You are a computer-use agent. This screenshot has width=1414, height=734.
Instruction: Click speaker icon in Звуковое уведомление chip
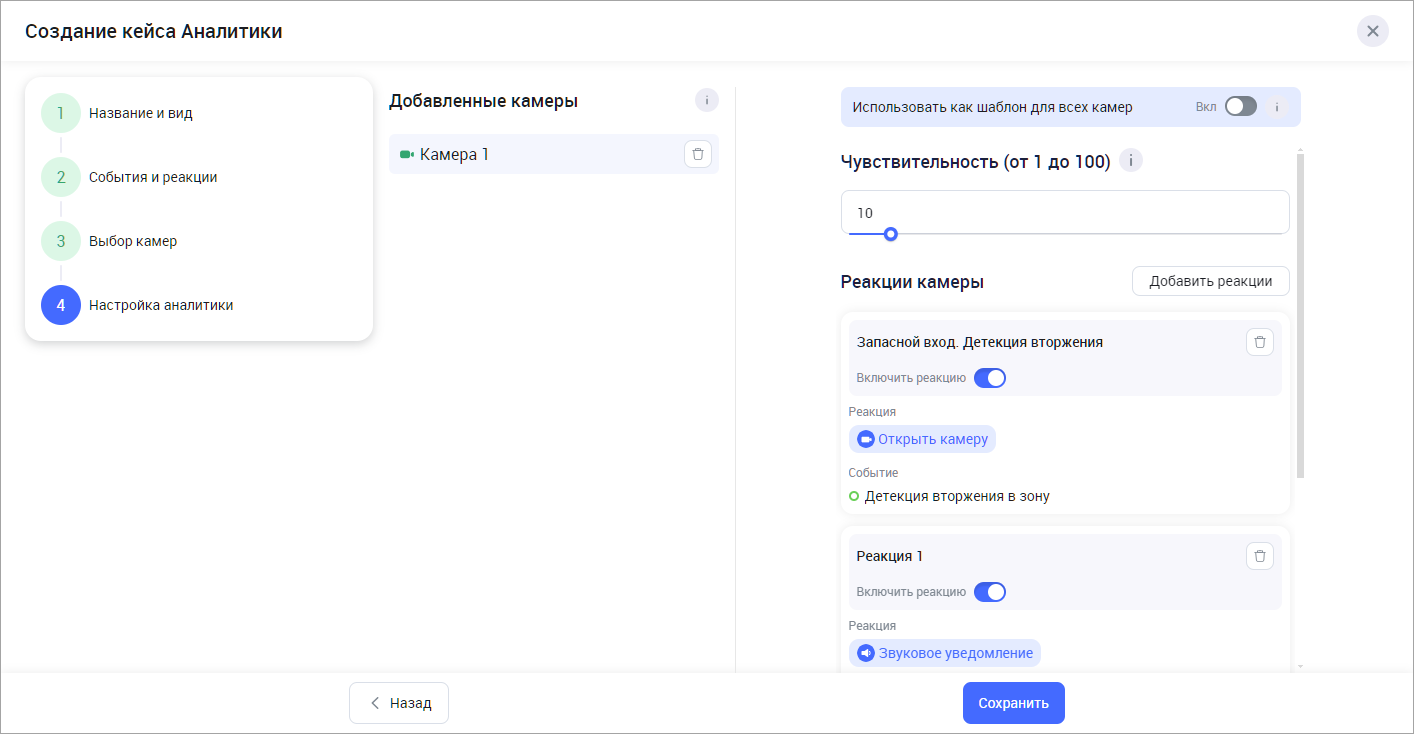point(866,653)
